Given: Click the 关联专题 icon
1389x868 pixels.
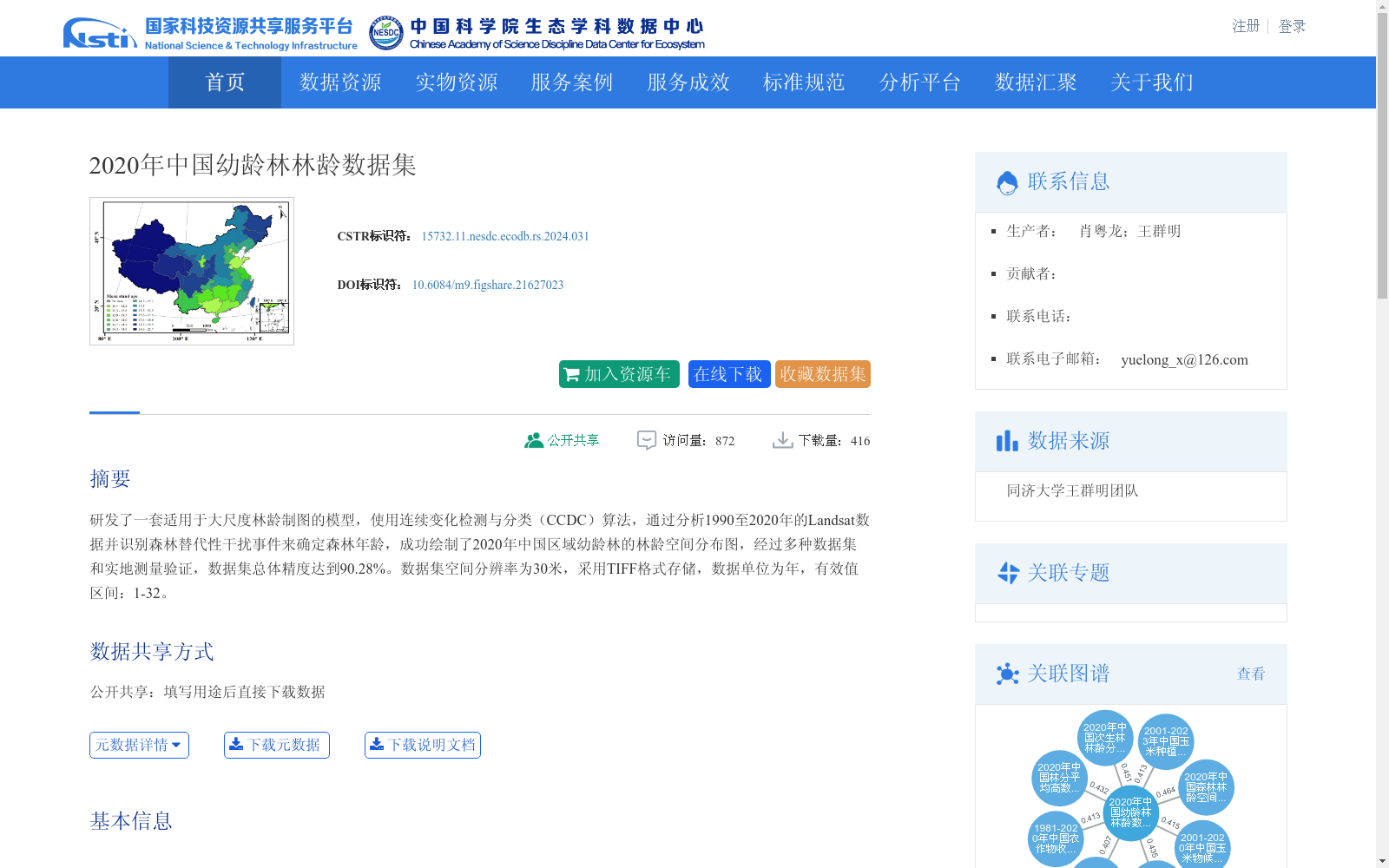Looking at the screenshot, I should point(1008,573).
